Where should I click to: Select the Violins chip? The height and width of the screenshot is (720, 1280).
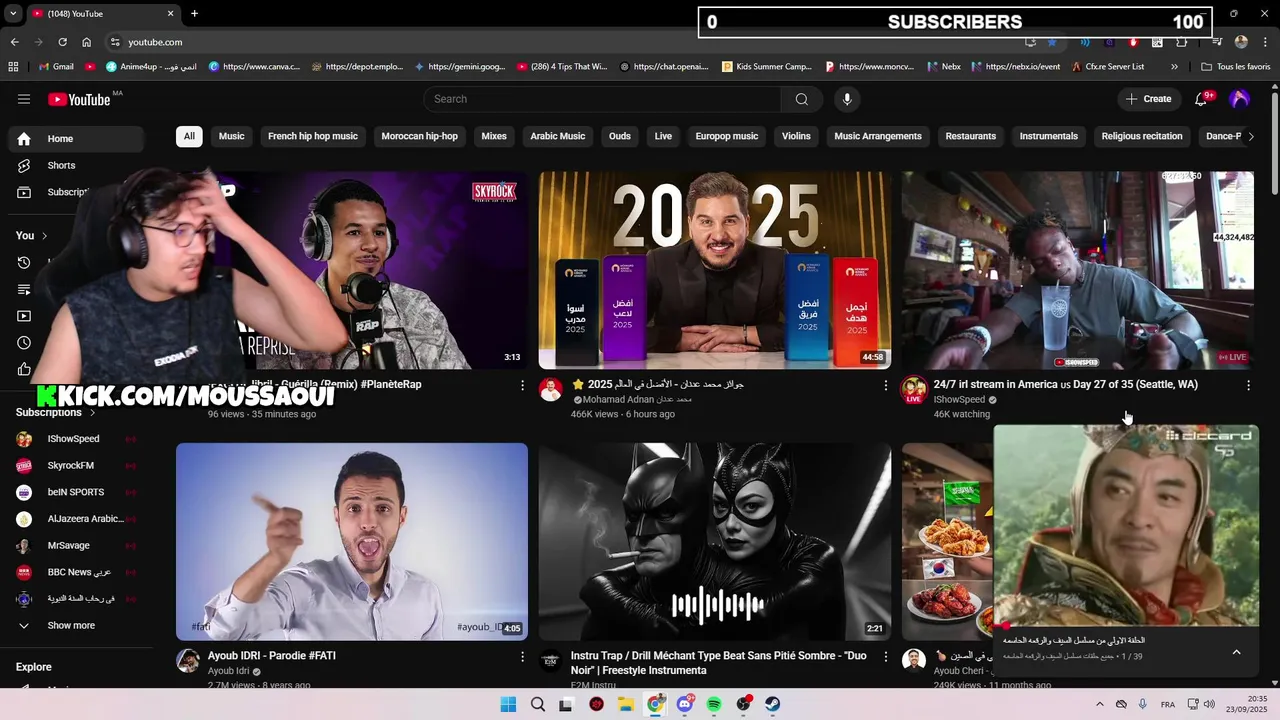796,136
